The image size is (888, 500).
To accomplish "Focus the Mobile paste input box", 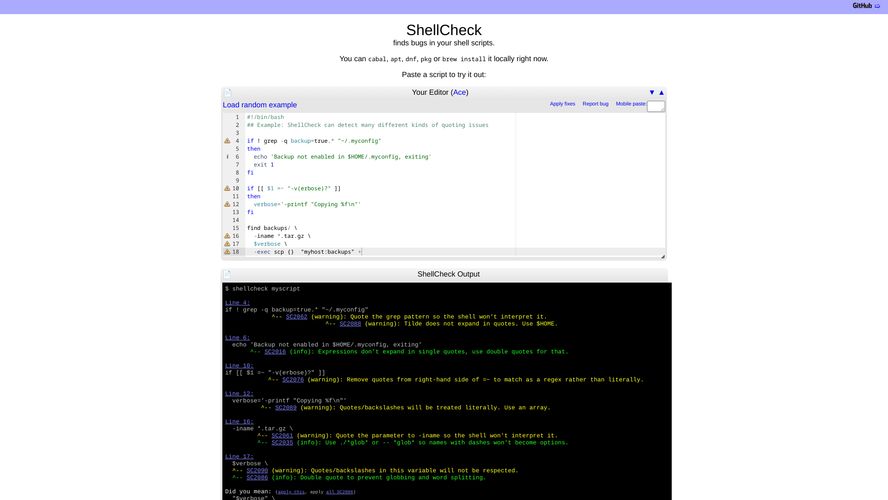I will tap(655, 106).
